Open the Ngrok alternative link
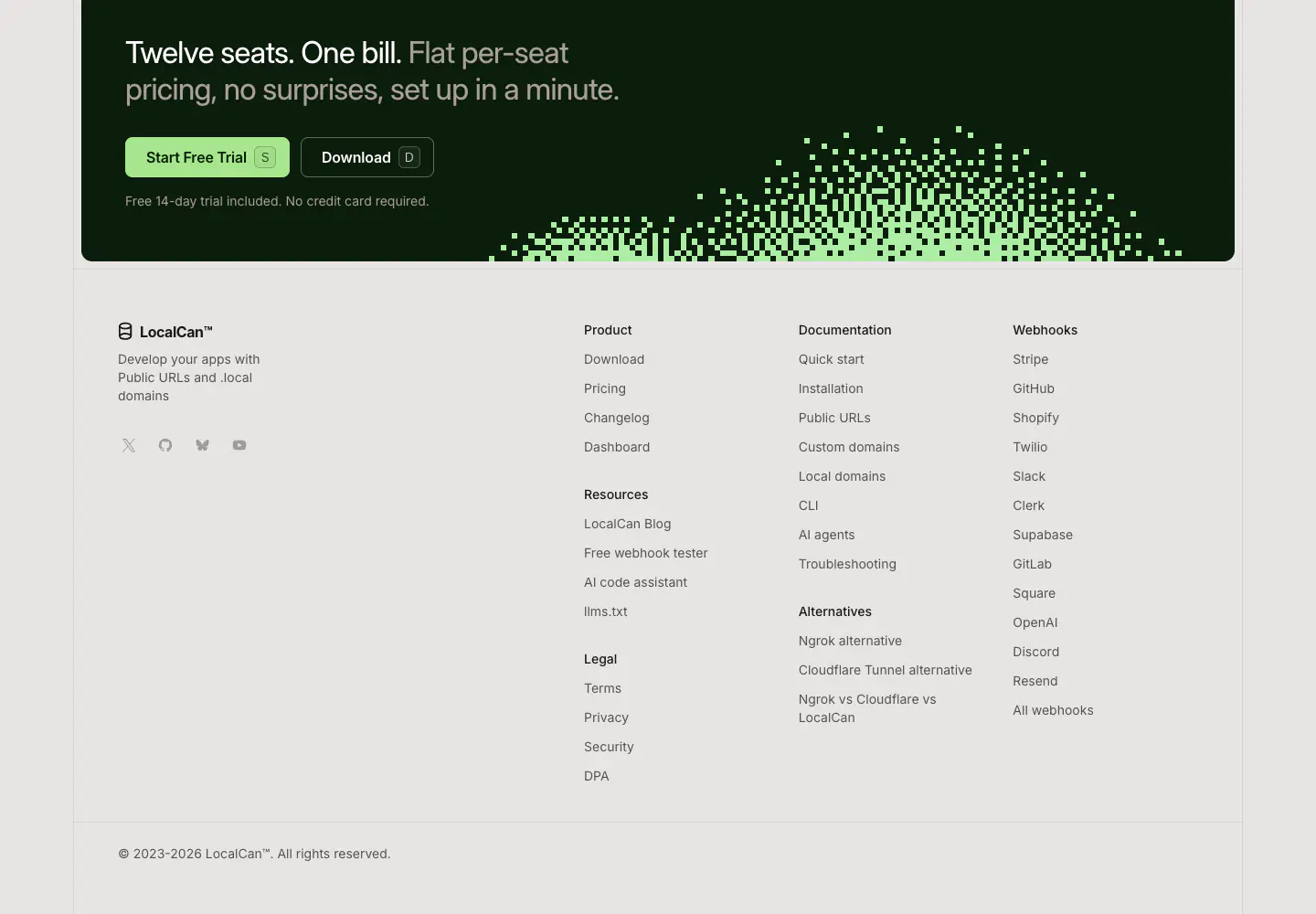The height and width of the screenshot is (914, 1316). pyautogui.click(x=850, y=641)
